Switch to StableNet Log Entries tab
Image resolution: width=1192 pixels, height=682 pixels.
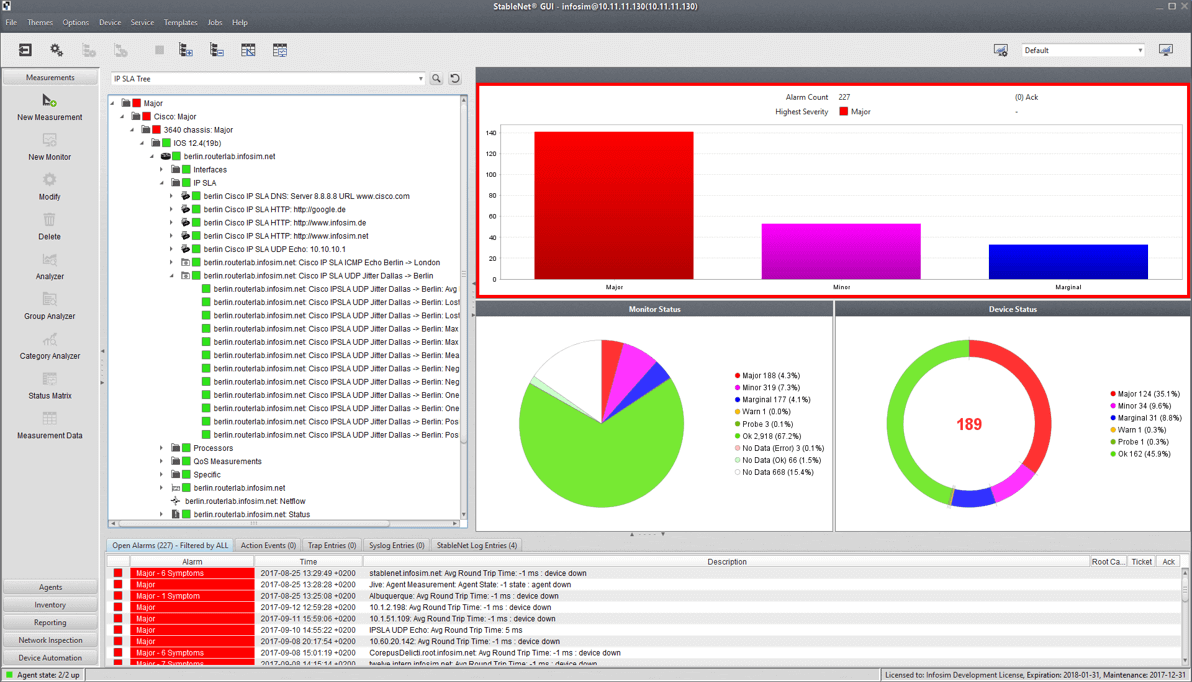point(476,546)
